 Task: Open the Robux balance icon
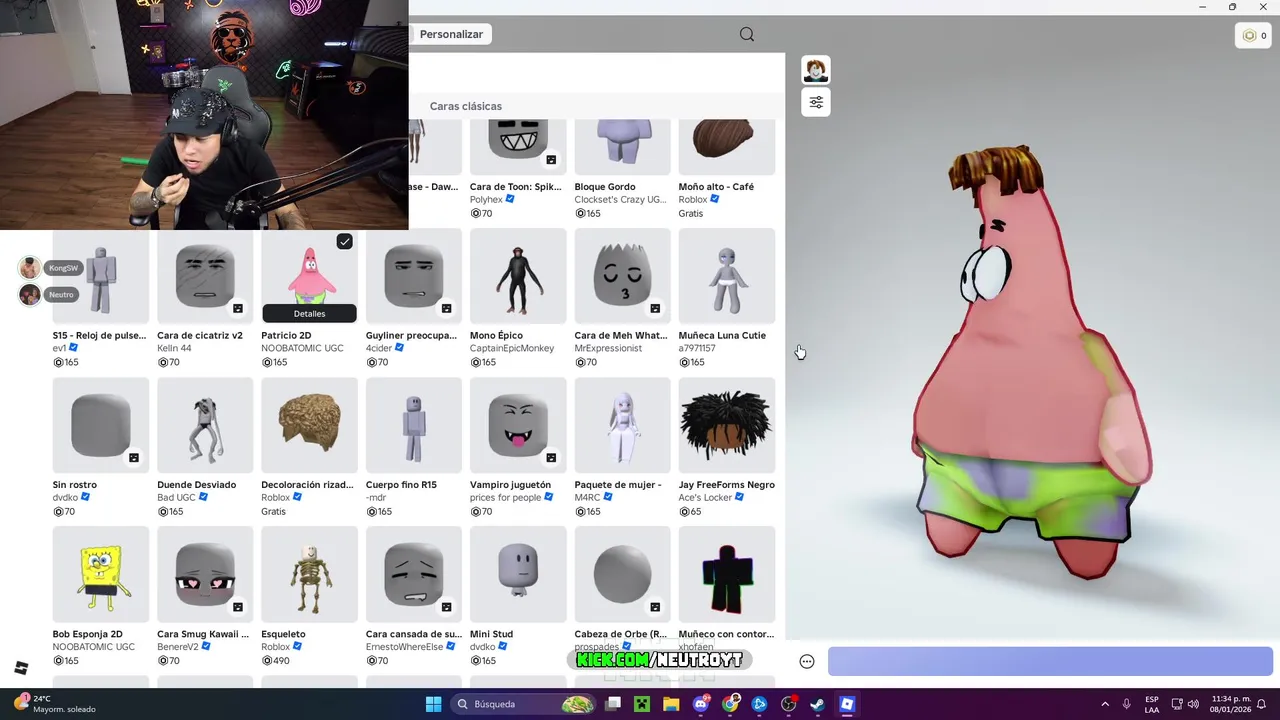(x=1254, y=35)
